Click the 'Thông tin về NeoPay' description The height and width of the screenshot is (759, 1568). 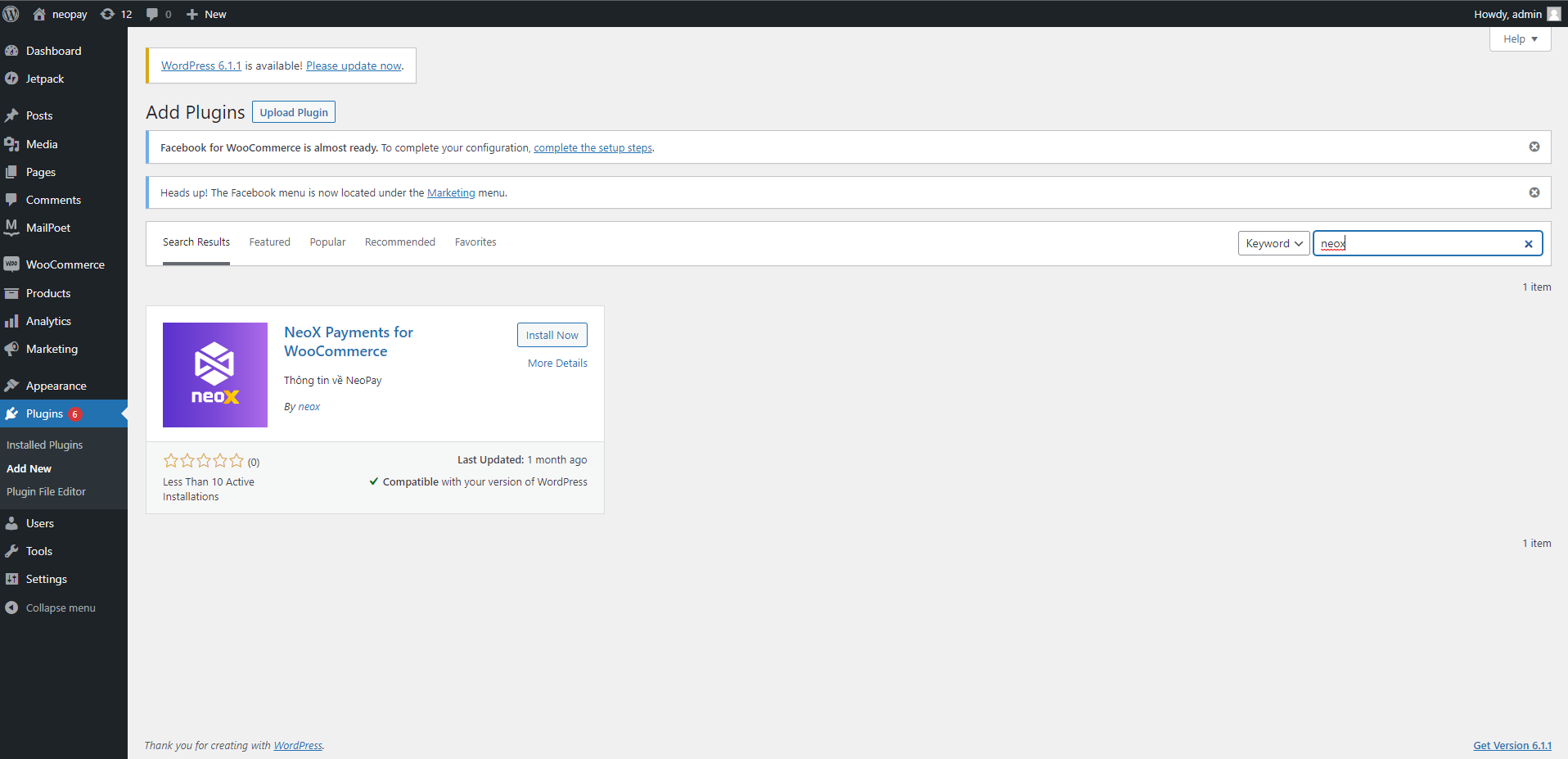point(333,381)
